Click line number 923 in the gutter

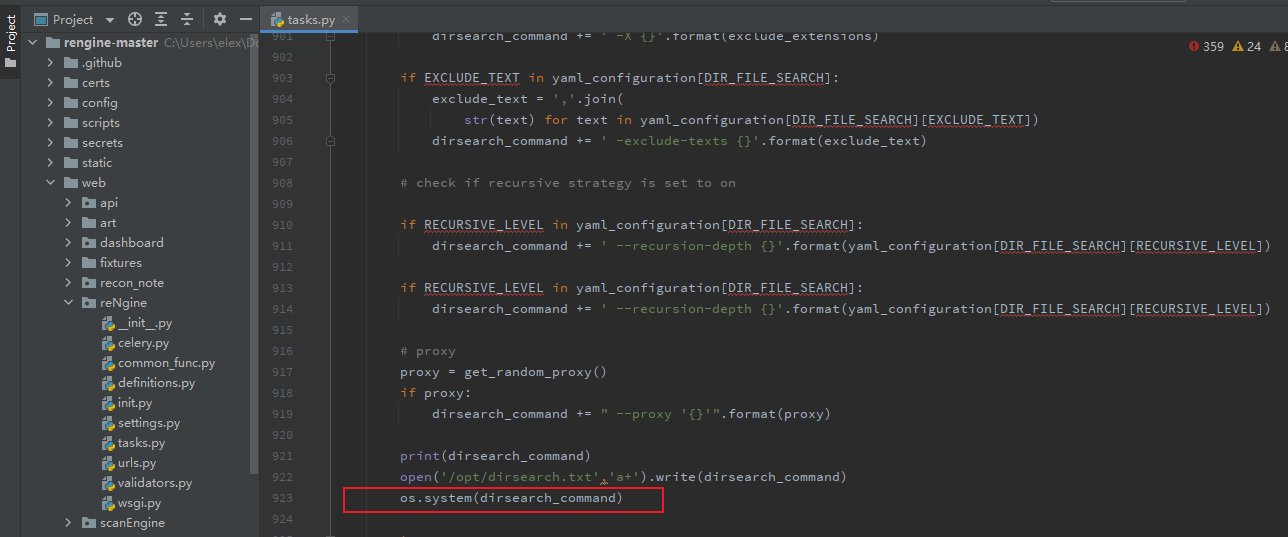click(282, 497)
